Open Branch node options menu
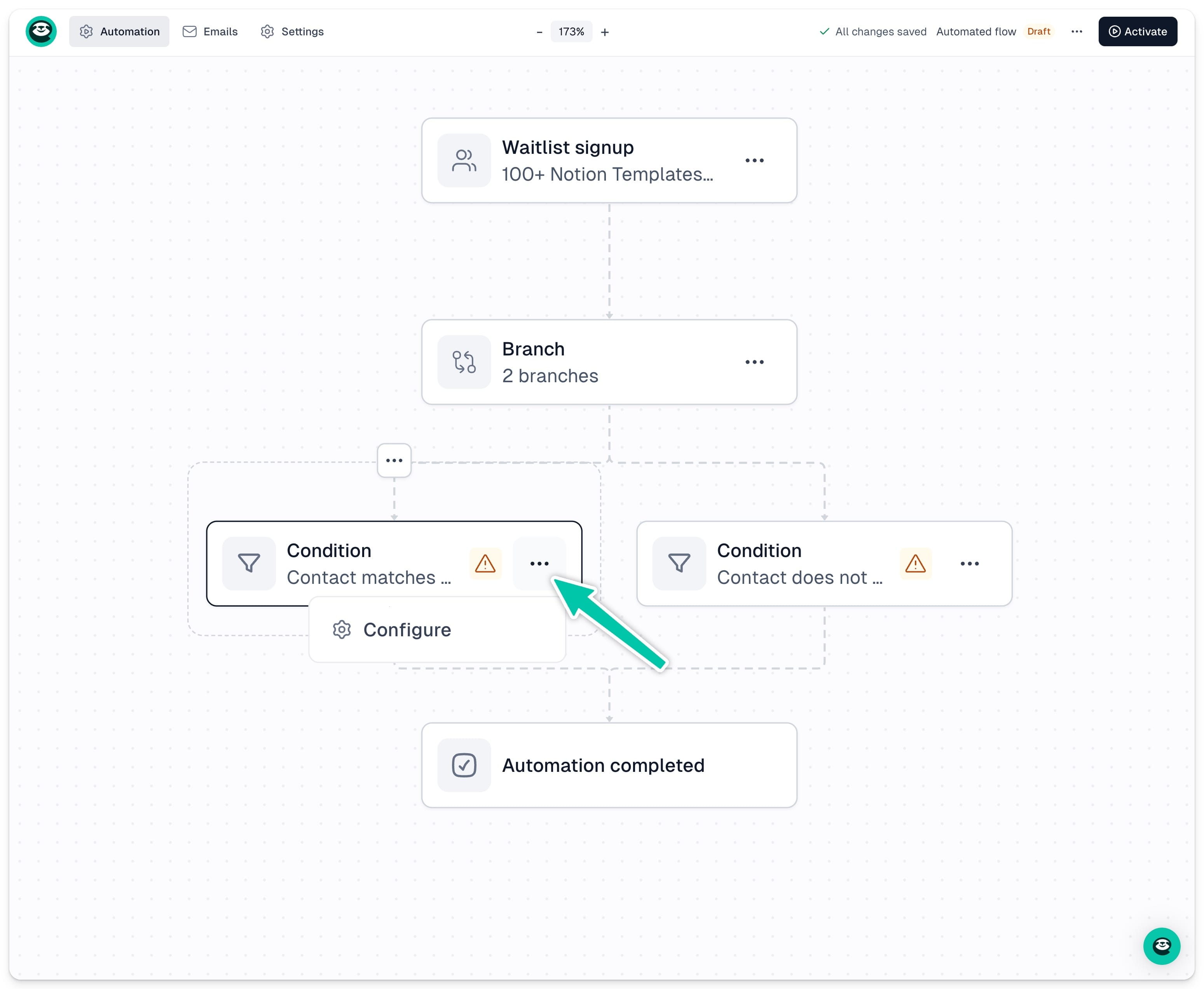Screen dimensions: 1204x989 (x=754, y=362)
